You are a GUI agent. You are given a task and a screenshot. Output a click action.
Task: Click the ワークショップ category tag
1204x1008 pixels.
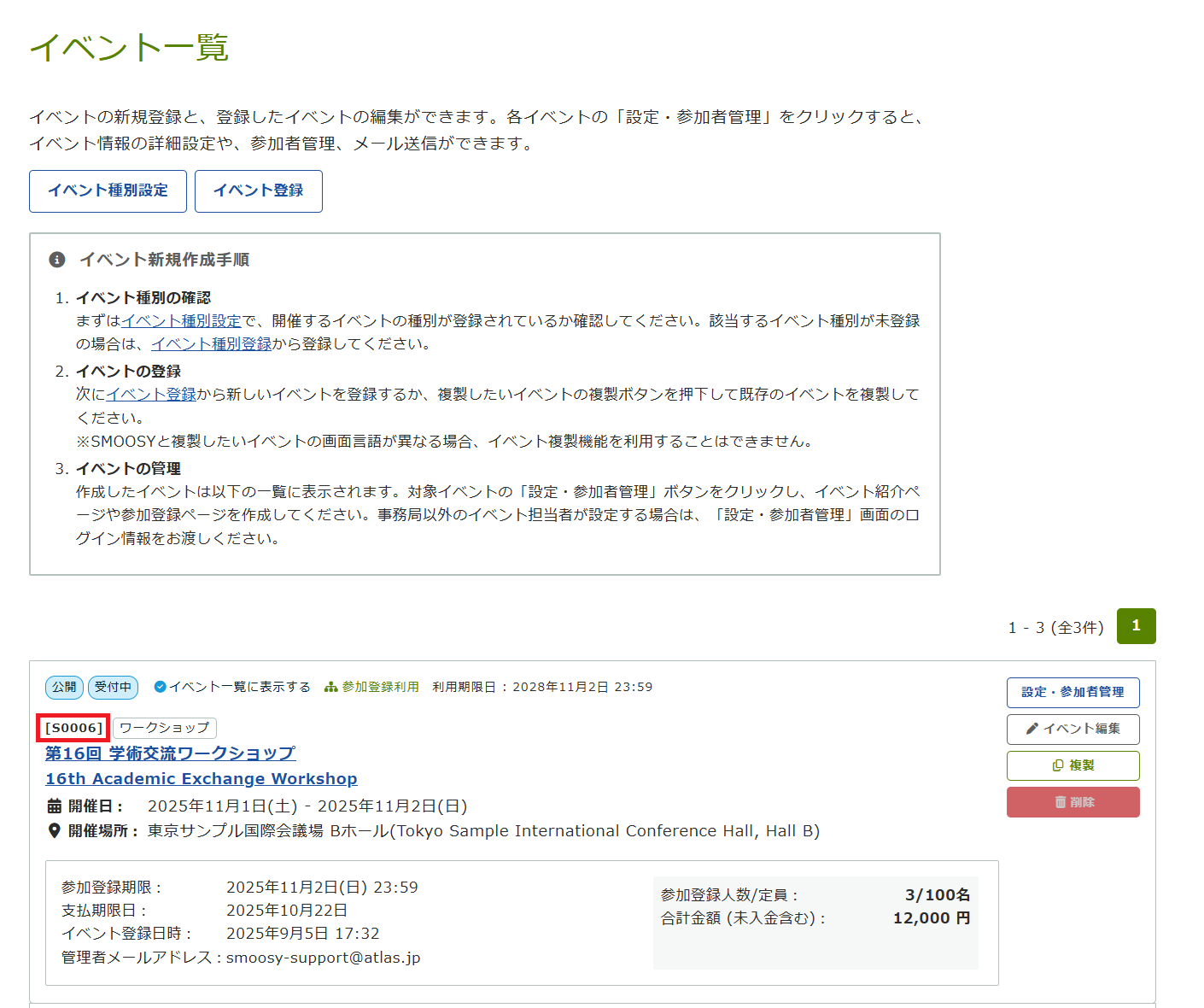164,728
